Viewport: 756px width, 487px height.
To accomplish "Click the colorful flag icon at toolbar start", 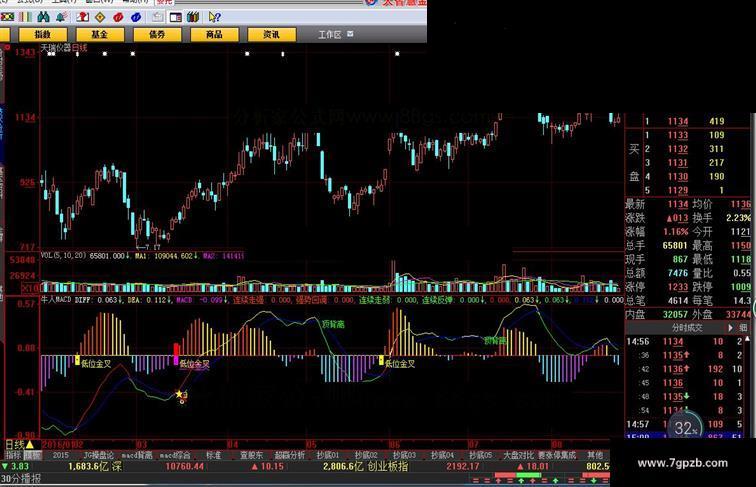I will [x=7, y=17].
